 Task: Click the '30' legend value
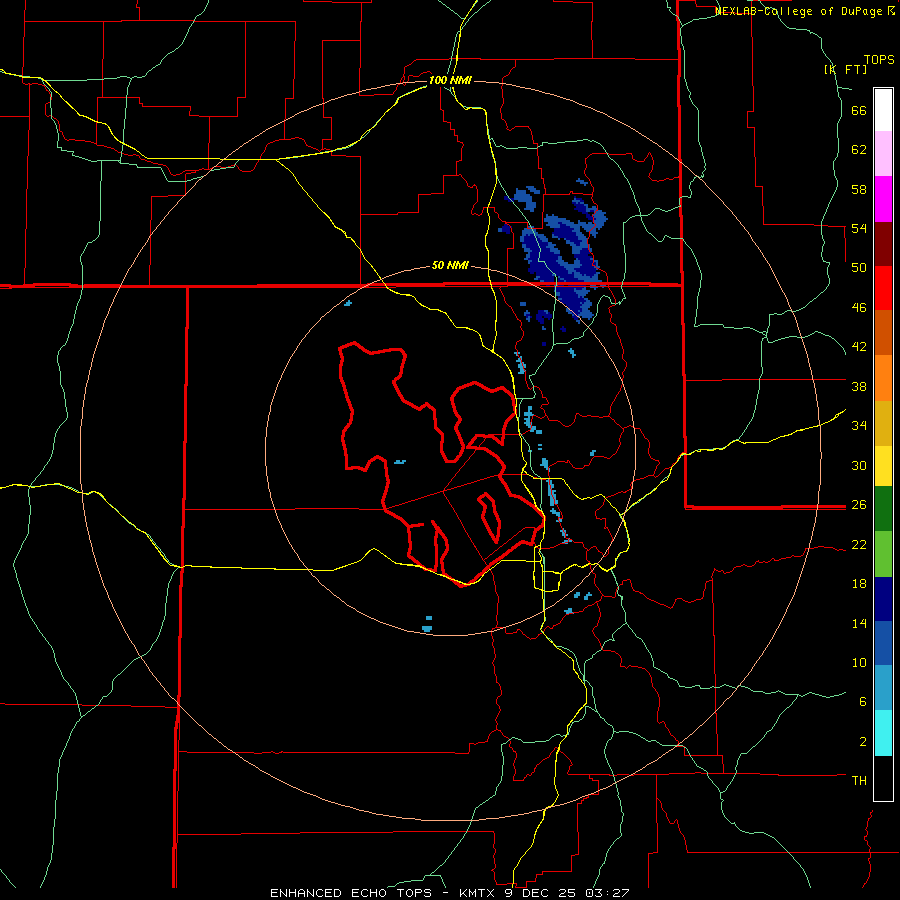(859, 465)
